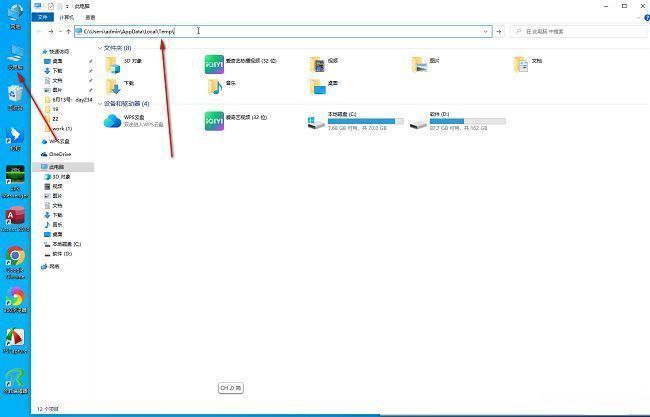
Task: Select 网络 in the navigation pane
Action: pyautogui.click(x=53, y=266)
